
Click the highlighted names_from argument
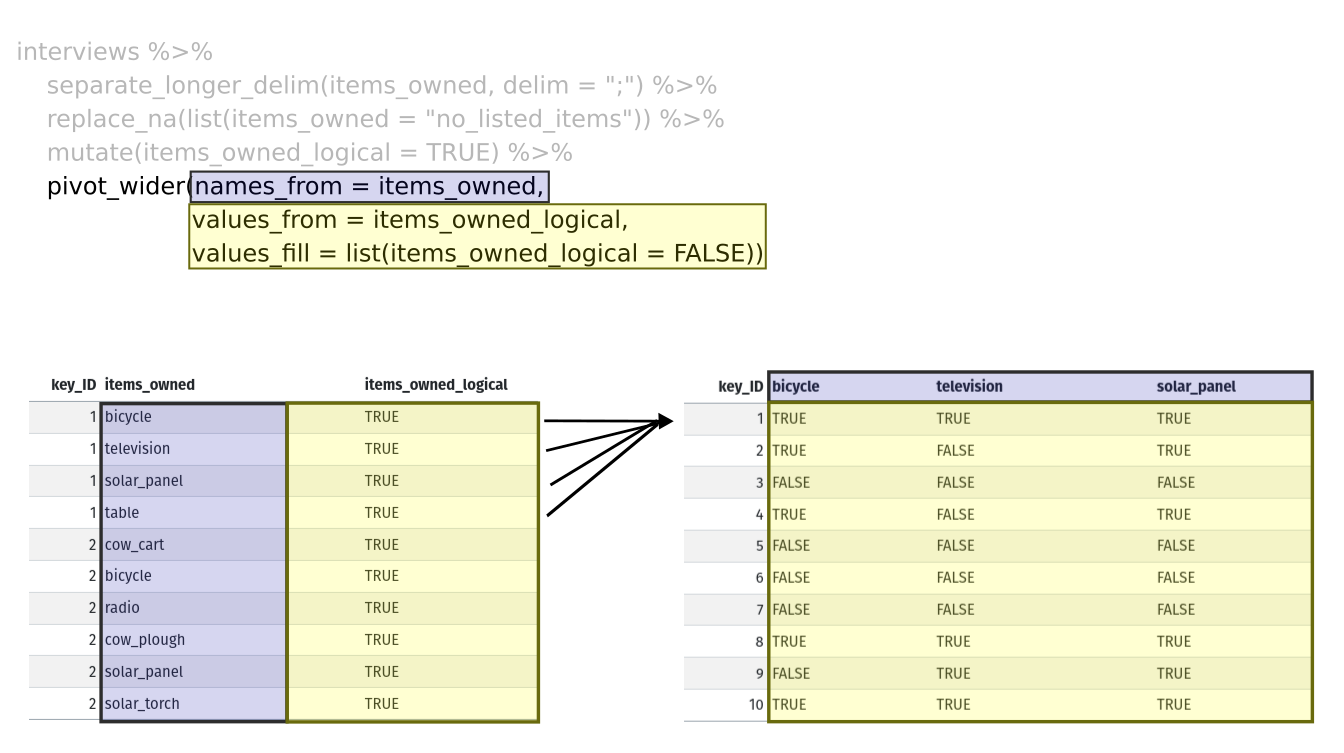368,186
